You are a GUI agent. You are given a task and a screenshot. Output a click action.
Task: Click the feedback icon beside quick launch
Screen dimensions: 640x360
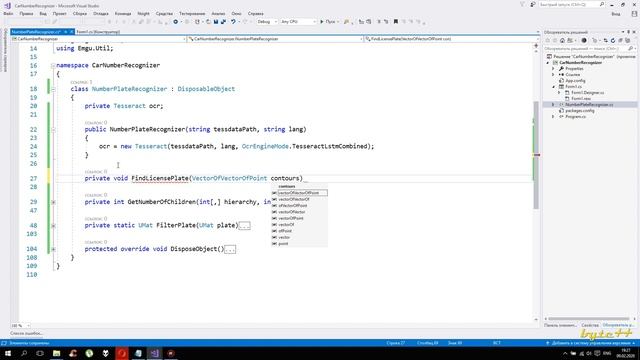click(x=533, y=4)
